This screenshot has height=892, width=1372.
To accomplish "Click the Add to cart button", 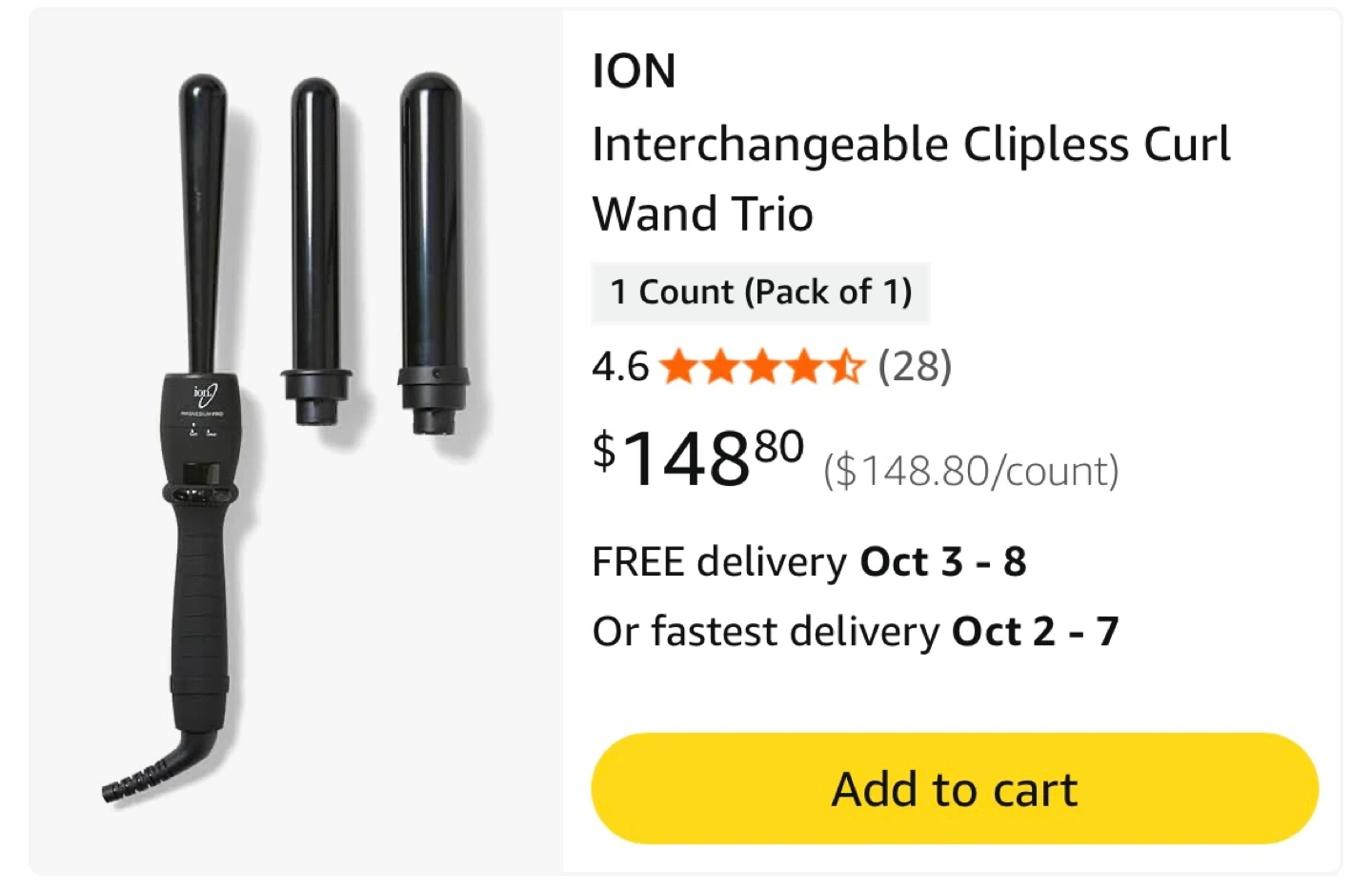I will (955, 788).
